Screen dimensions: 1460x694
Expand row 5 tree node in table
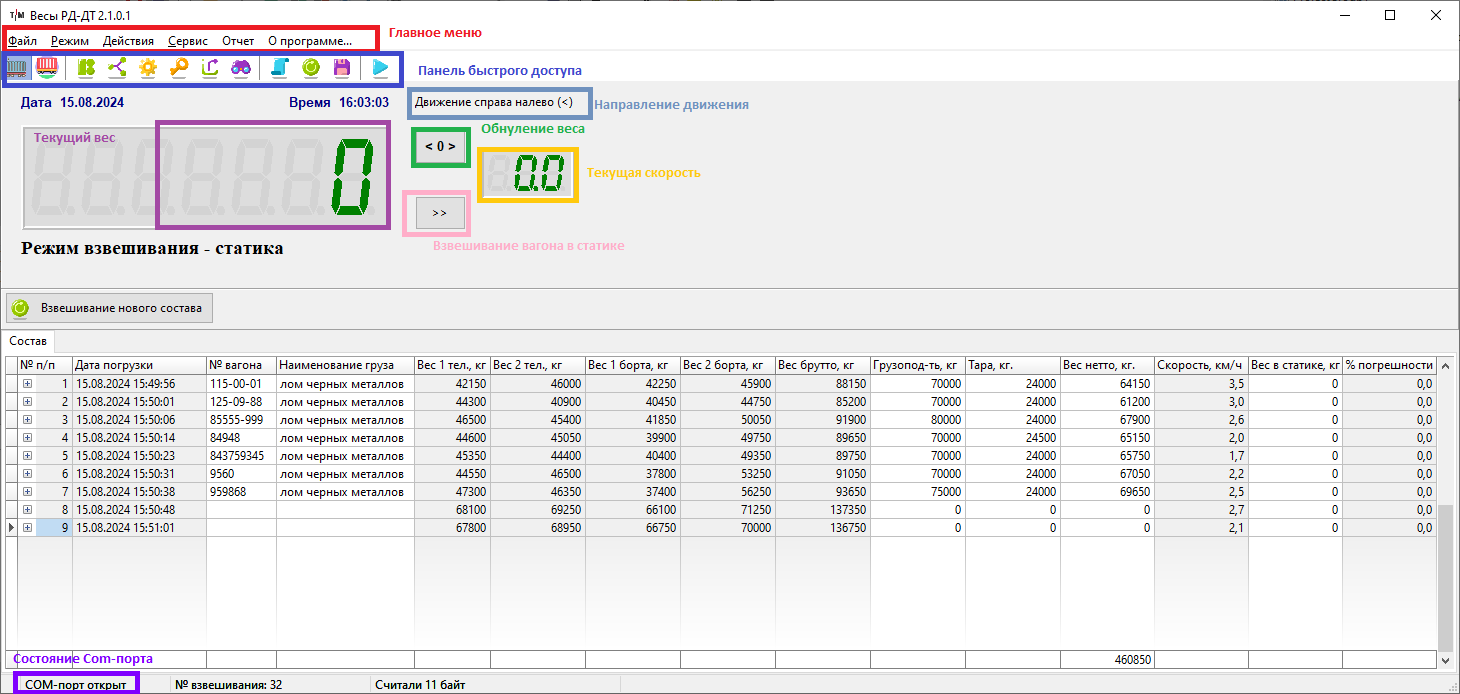tap(27, 456)
